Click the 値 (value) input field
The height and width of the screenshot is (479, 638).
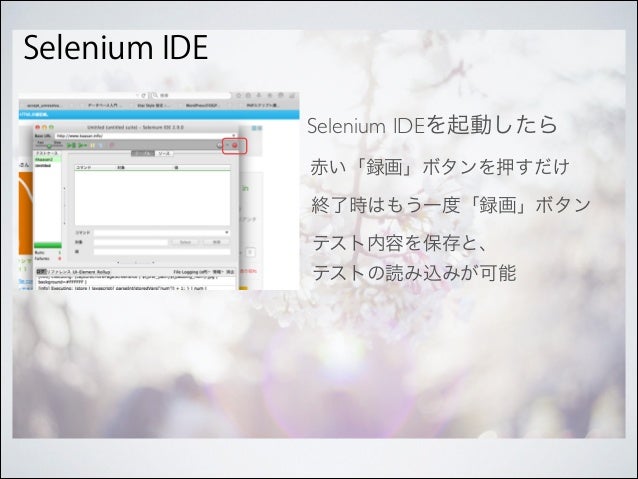click(162, 252)
